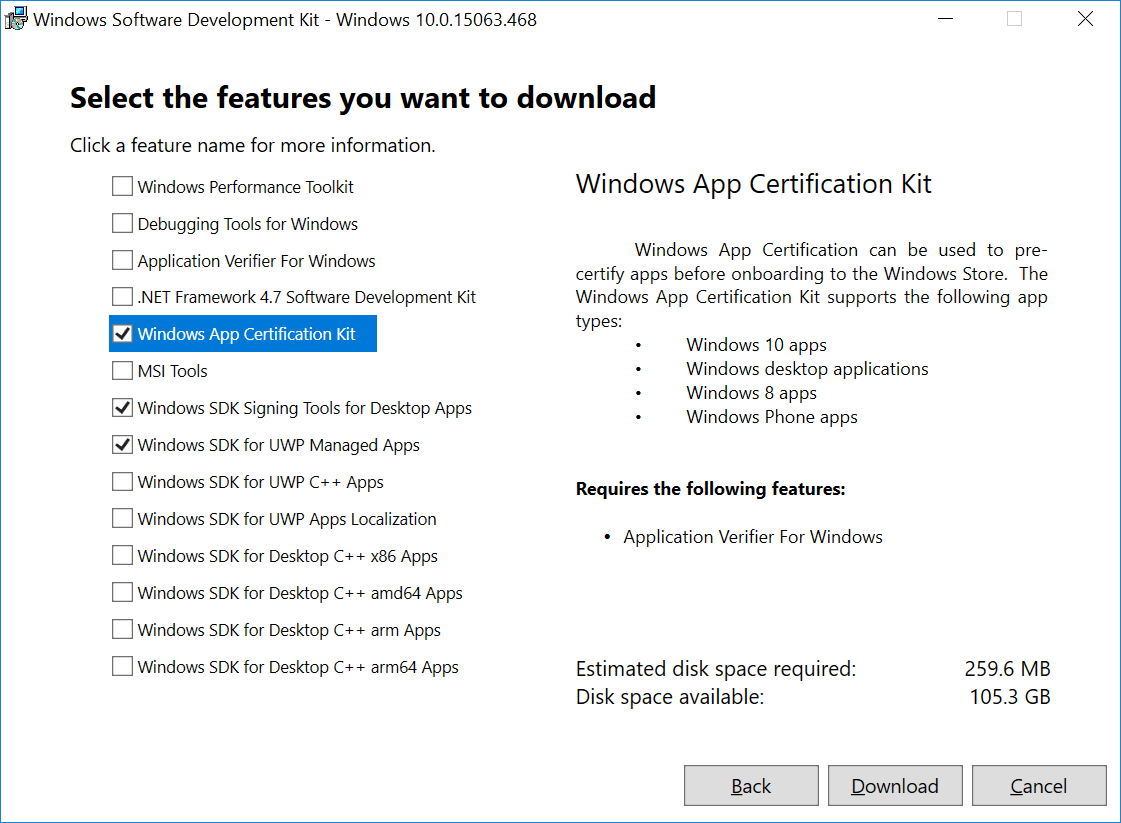Enable MSI Tools
The width and height of the screenshot is (1121, 823).
[x=122, y=371]
